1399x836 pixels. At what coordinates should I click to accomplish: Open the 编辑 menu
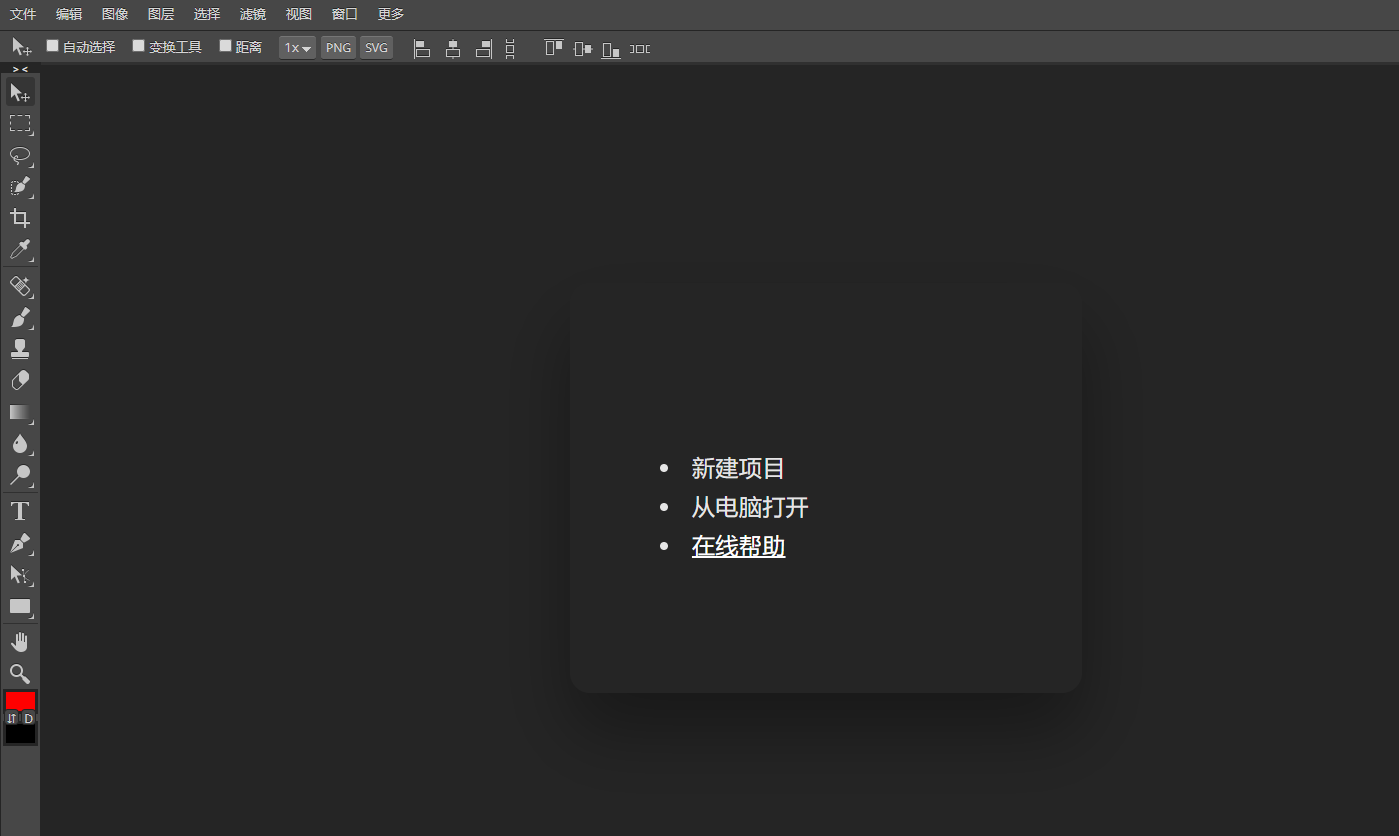[x=69, y=14]
